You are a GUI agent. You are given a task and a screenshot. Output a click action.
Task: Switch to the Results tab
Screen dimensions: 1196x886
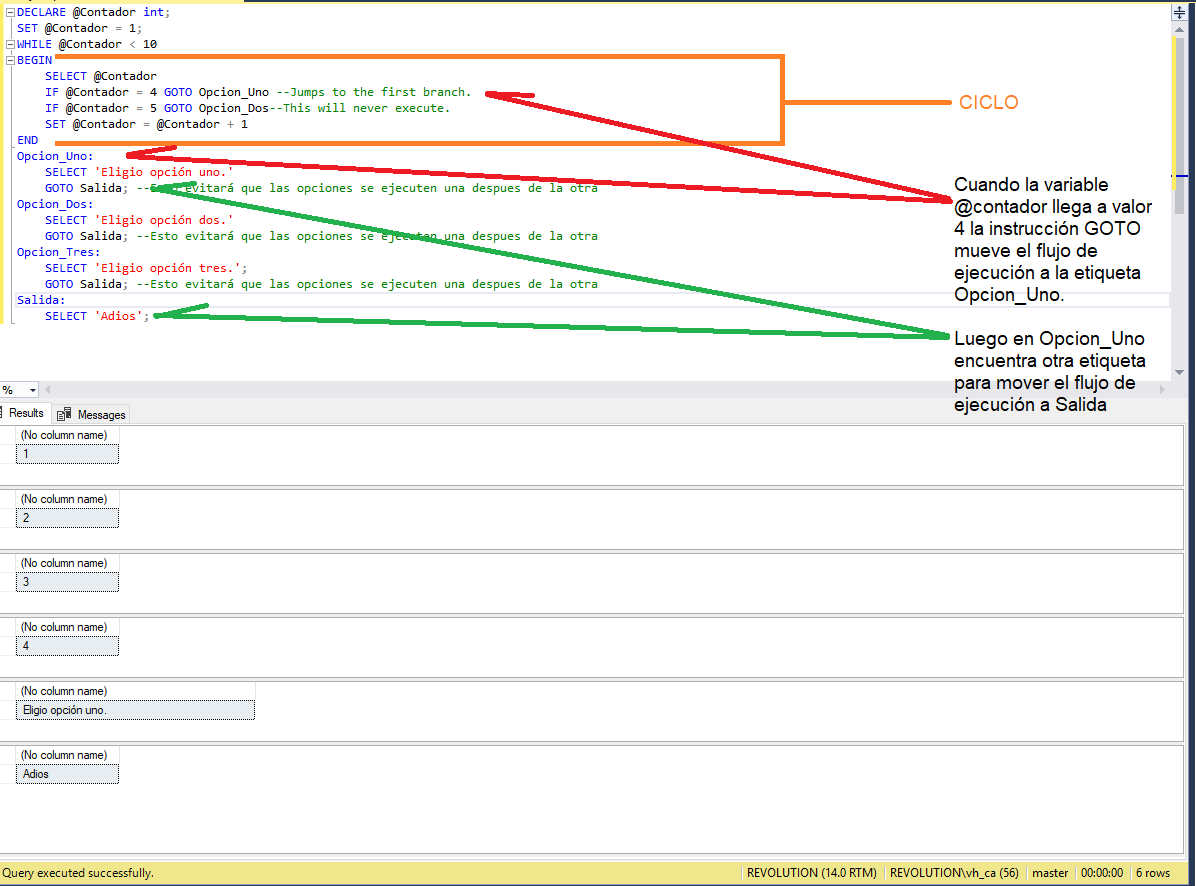[x=23, y=413]
